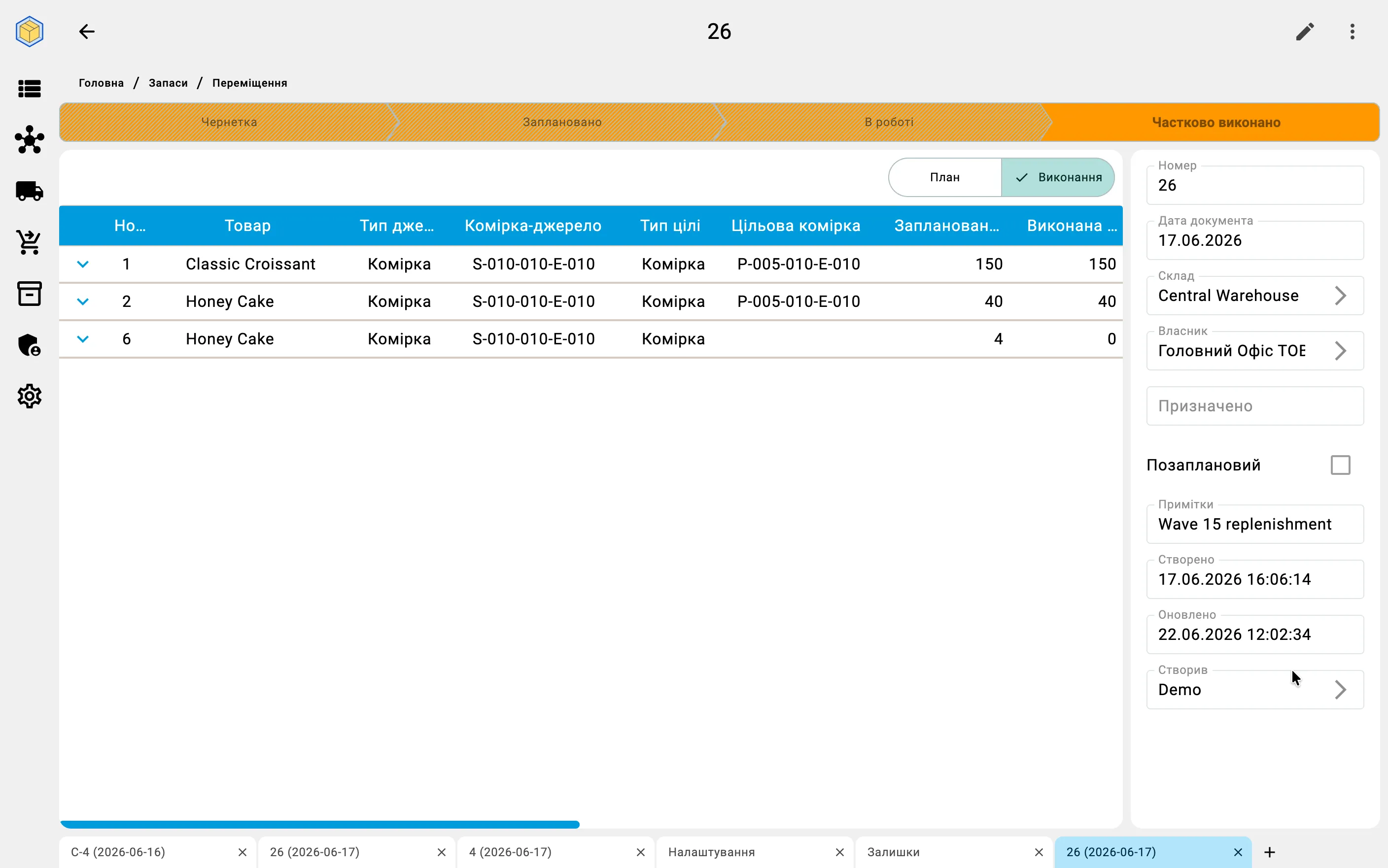Expand the Classic Croissant row

[x=83, y=264]
